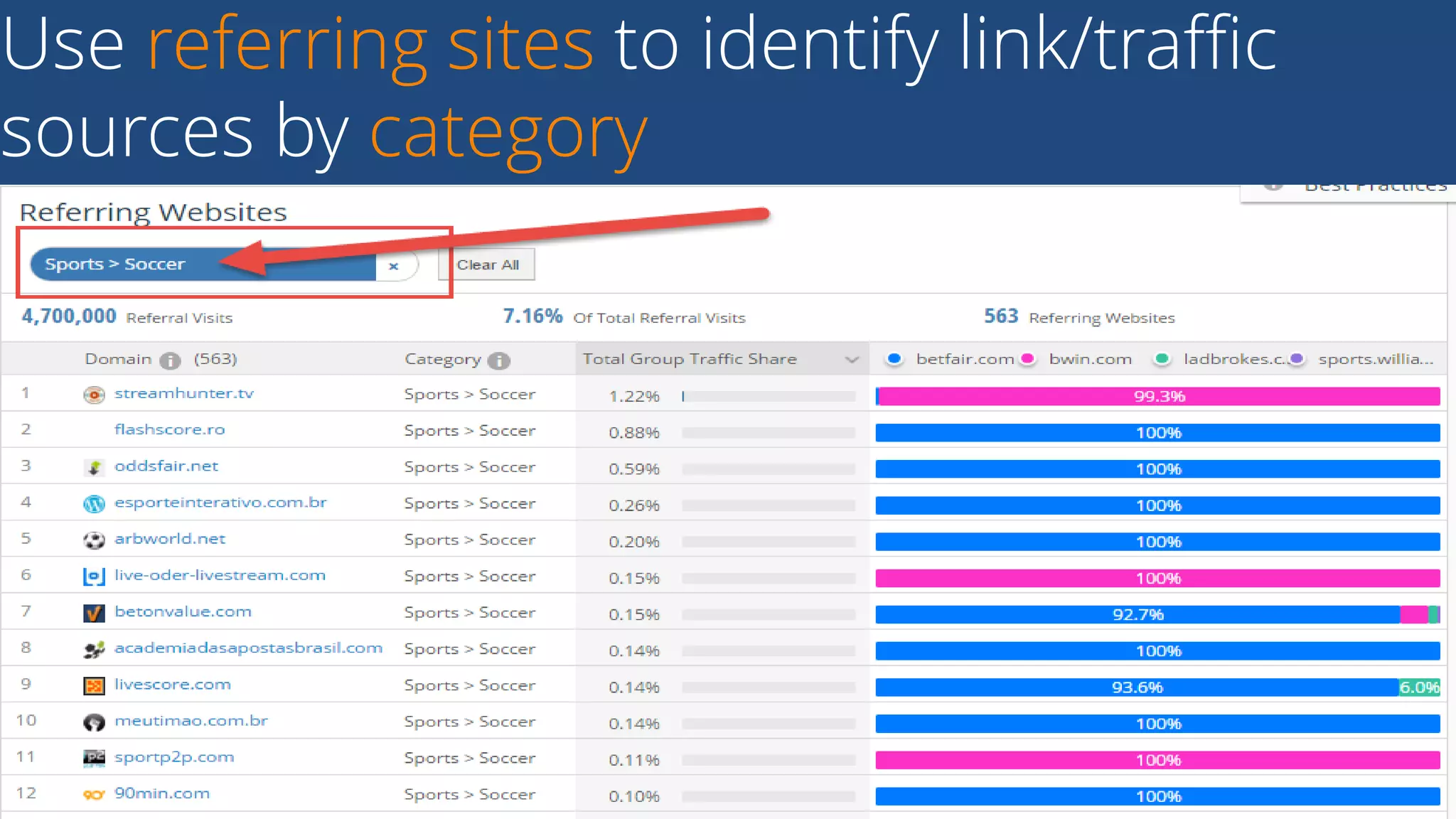The image size is (1456, 819).
Task: Click the Total Group Traffic Share header
Action: 690,359
